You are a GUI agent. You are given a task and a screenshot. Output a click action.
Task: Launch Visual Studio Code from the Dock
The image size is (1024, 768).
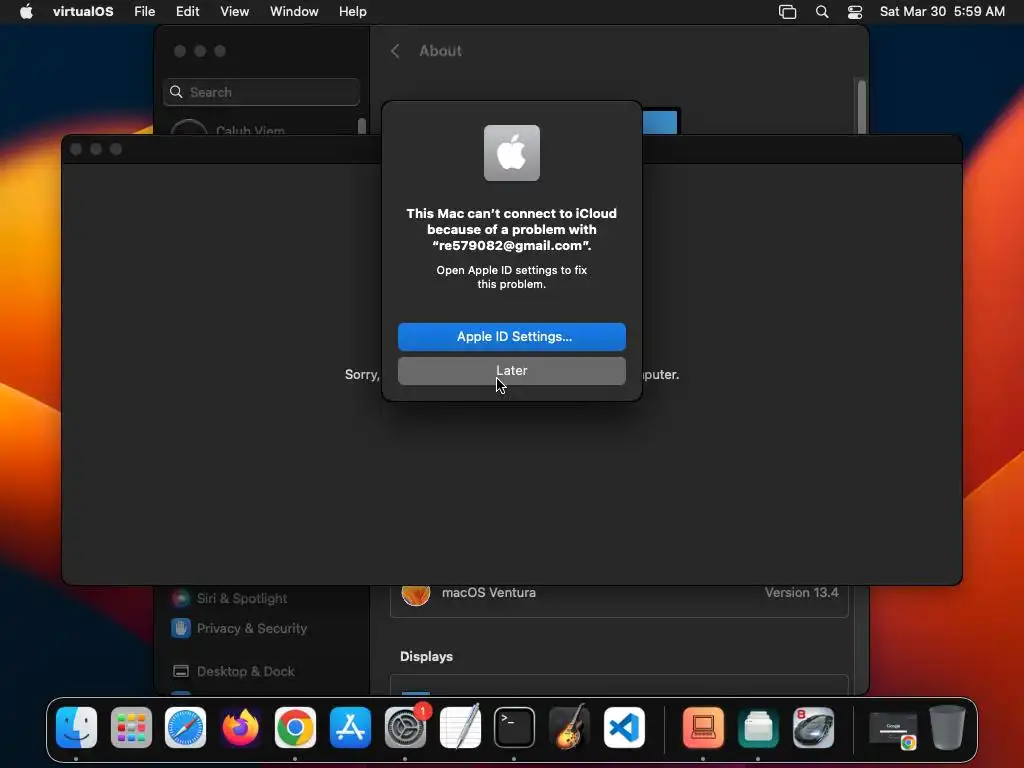tap(624, 728)
